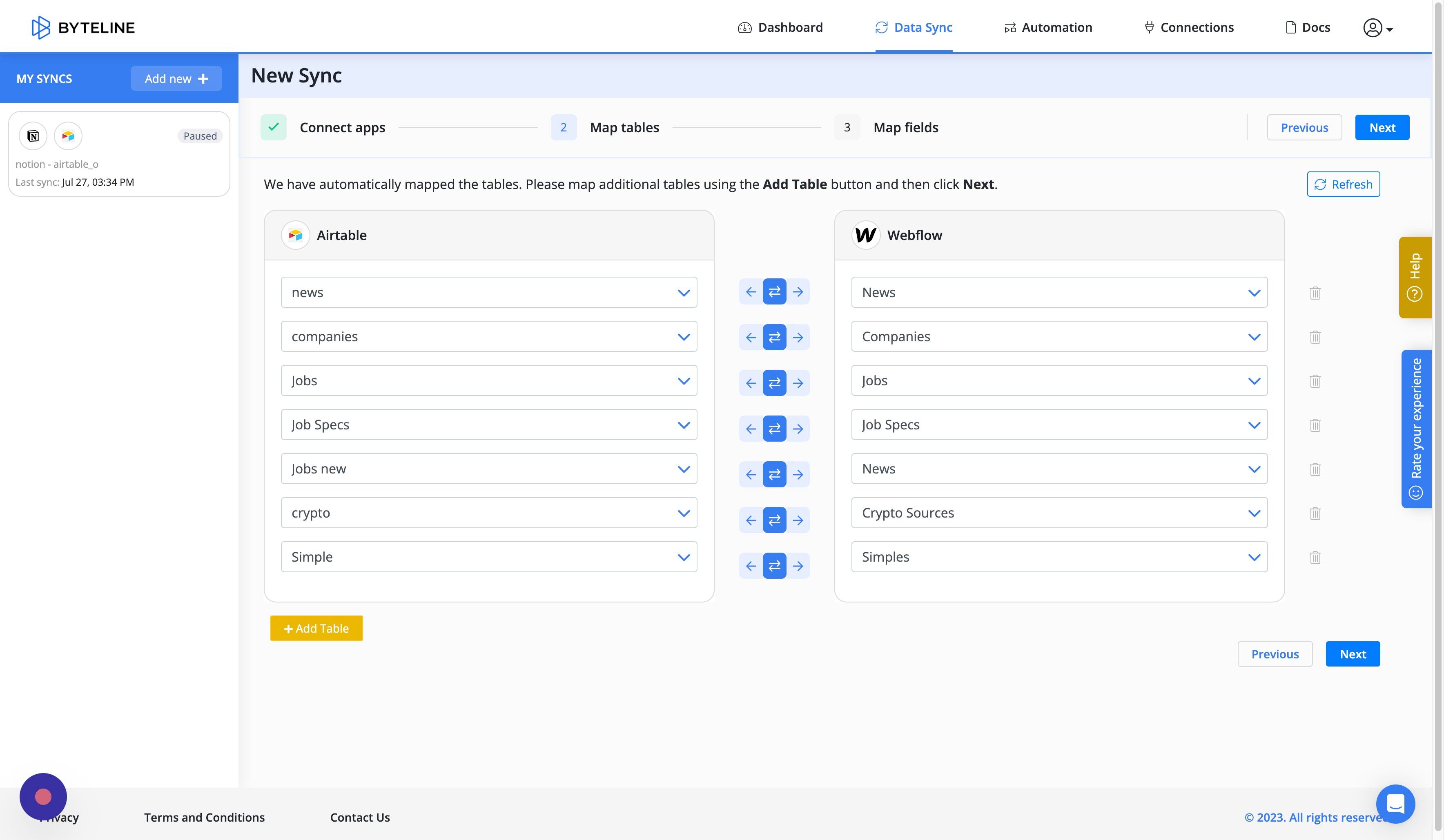Click the purple record button bubble
1444x840 pixels.
[43, 796]
